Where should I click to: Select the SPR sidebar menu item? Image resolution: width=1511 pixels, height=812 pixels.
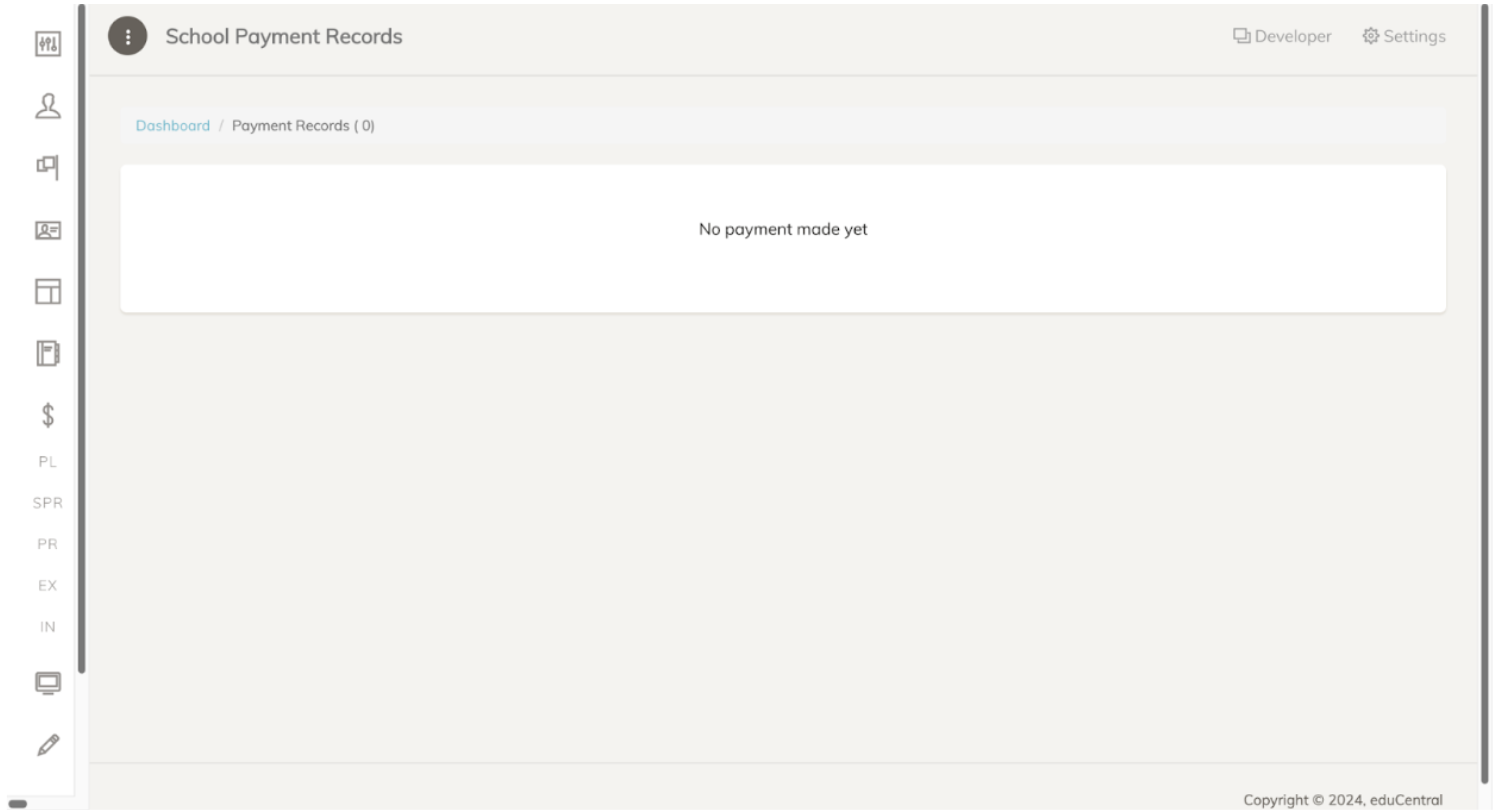click(47, 503)
